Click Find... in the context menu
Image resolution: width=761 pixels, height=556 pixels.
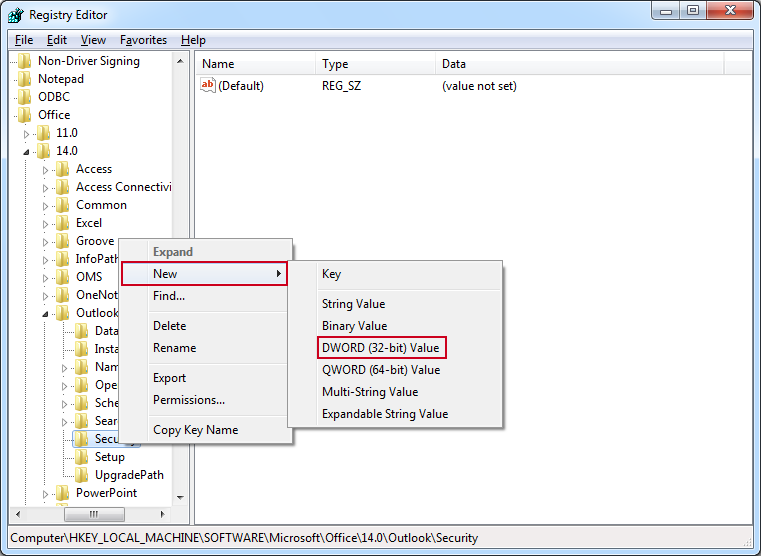point(169,295)
